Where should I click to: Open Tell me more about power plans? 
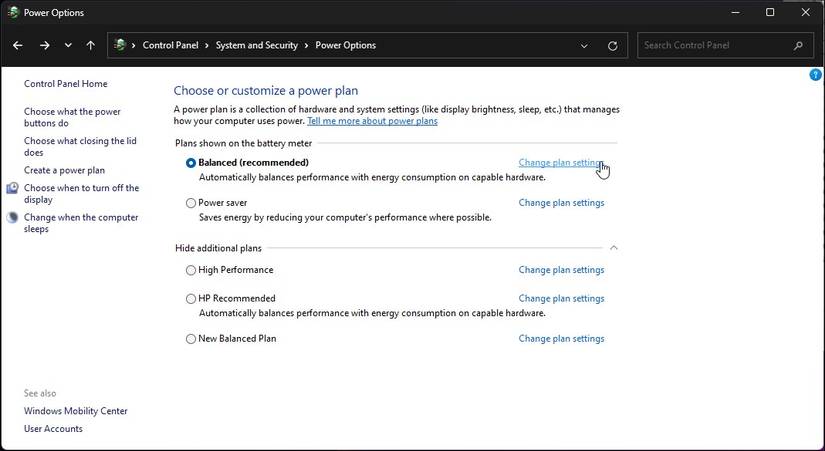[x=372, y=121]
